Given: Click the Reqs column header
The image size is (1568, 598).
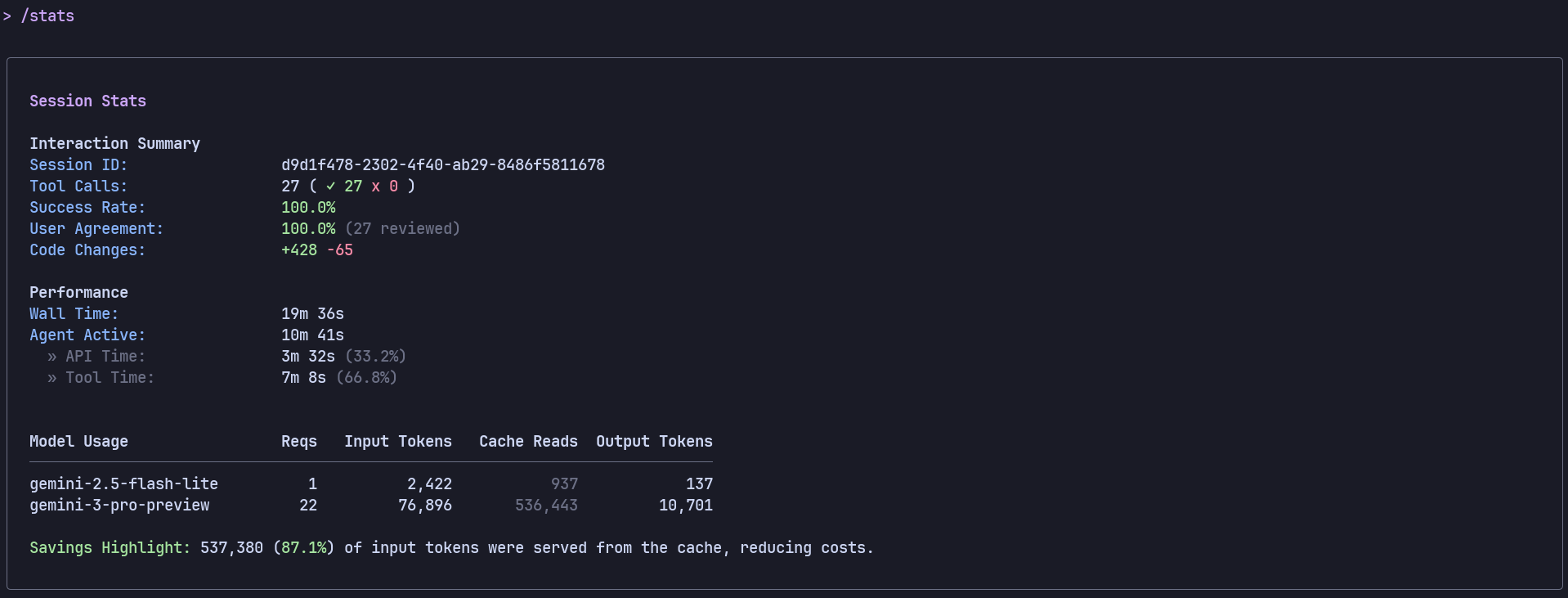Looking at the screenshot, I should click(298, 442).
